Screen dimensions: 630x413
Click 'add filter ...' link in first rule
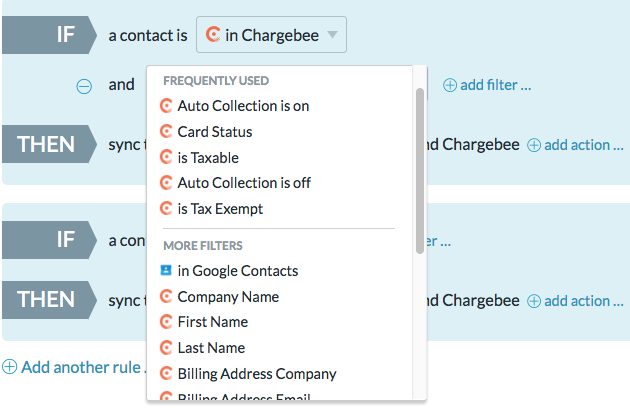tap(495, 85)
